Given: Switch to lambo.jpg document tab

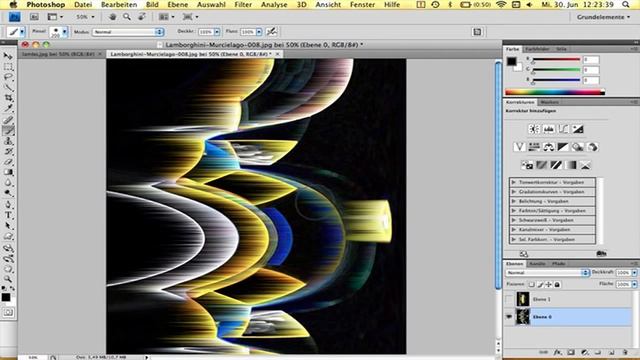Looking at the screenshot, I should (x=61, y=54).
